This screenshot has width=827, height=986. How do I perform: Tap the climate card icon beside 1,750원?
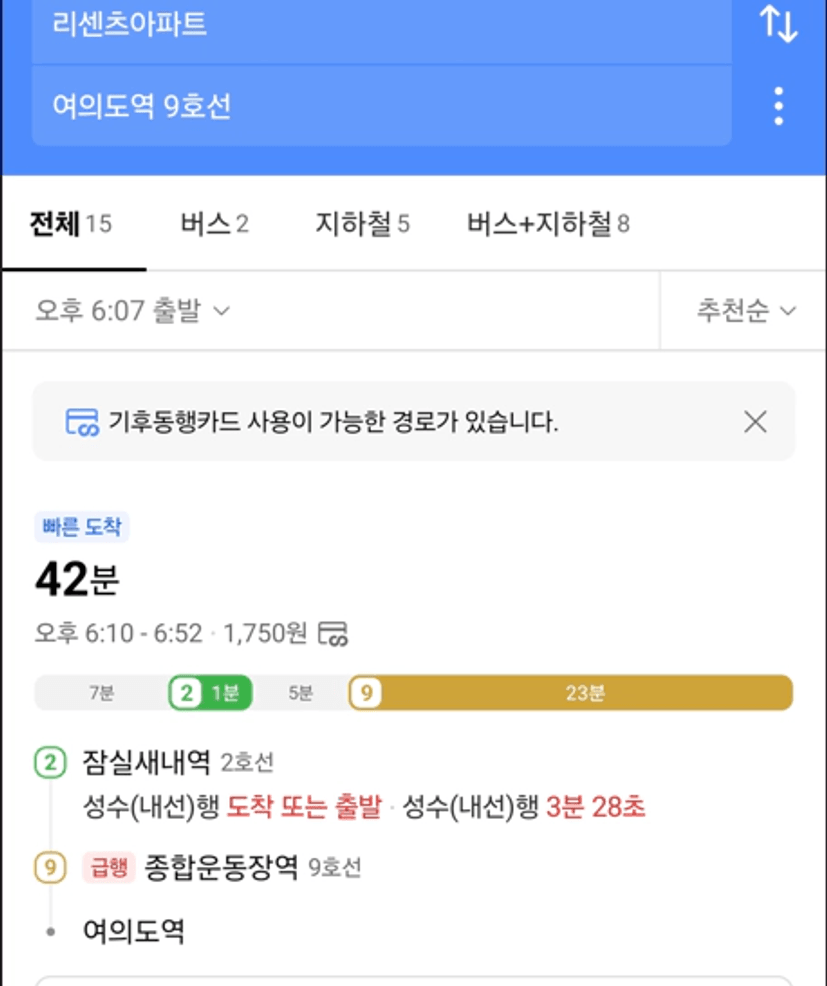(333, 633)
